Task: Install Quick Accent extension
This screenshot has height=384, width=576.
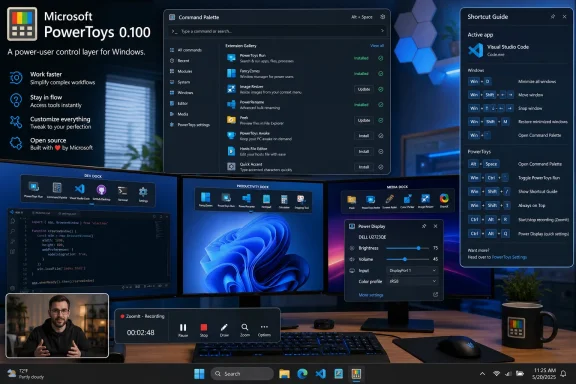Action: coord(364,167)
